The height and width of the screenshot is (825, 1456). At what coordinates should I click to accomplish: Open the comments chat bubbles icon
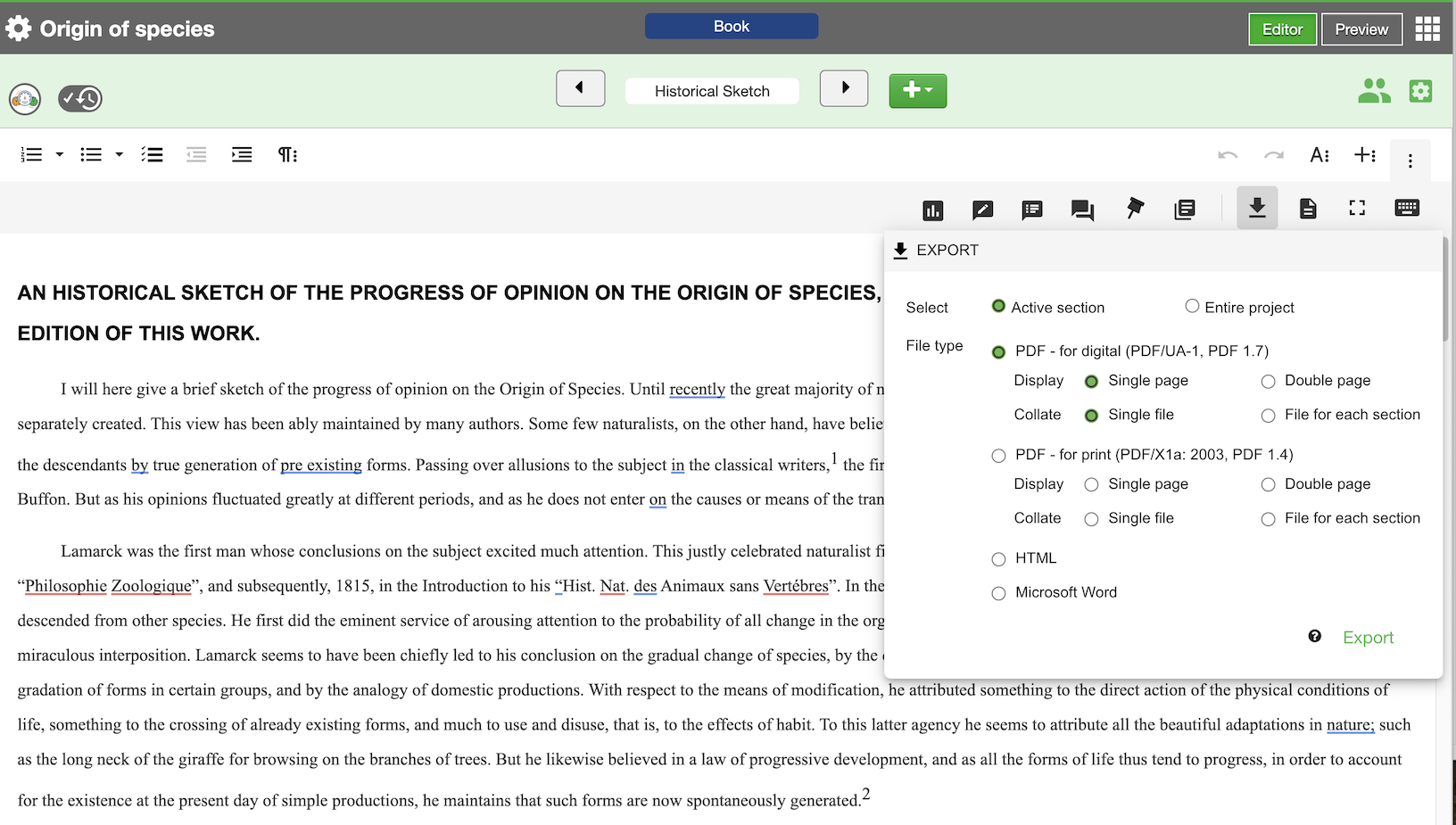tap(1082, 210)
